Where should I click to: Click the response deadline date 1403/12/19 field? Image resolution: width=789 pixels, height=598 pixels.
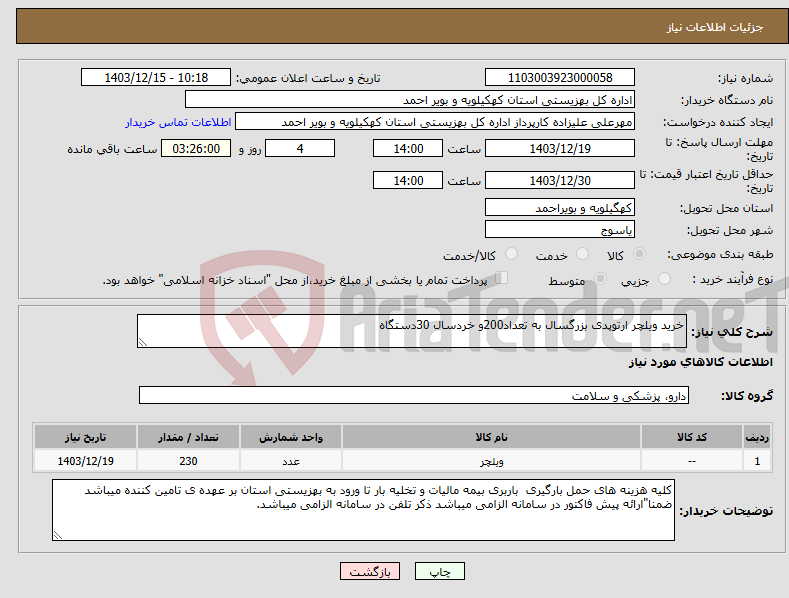(x=560, y=148)
